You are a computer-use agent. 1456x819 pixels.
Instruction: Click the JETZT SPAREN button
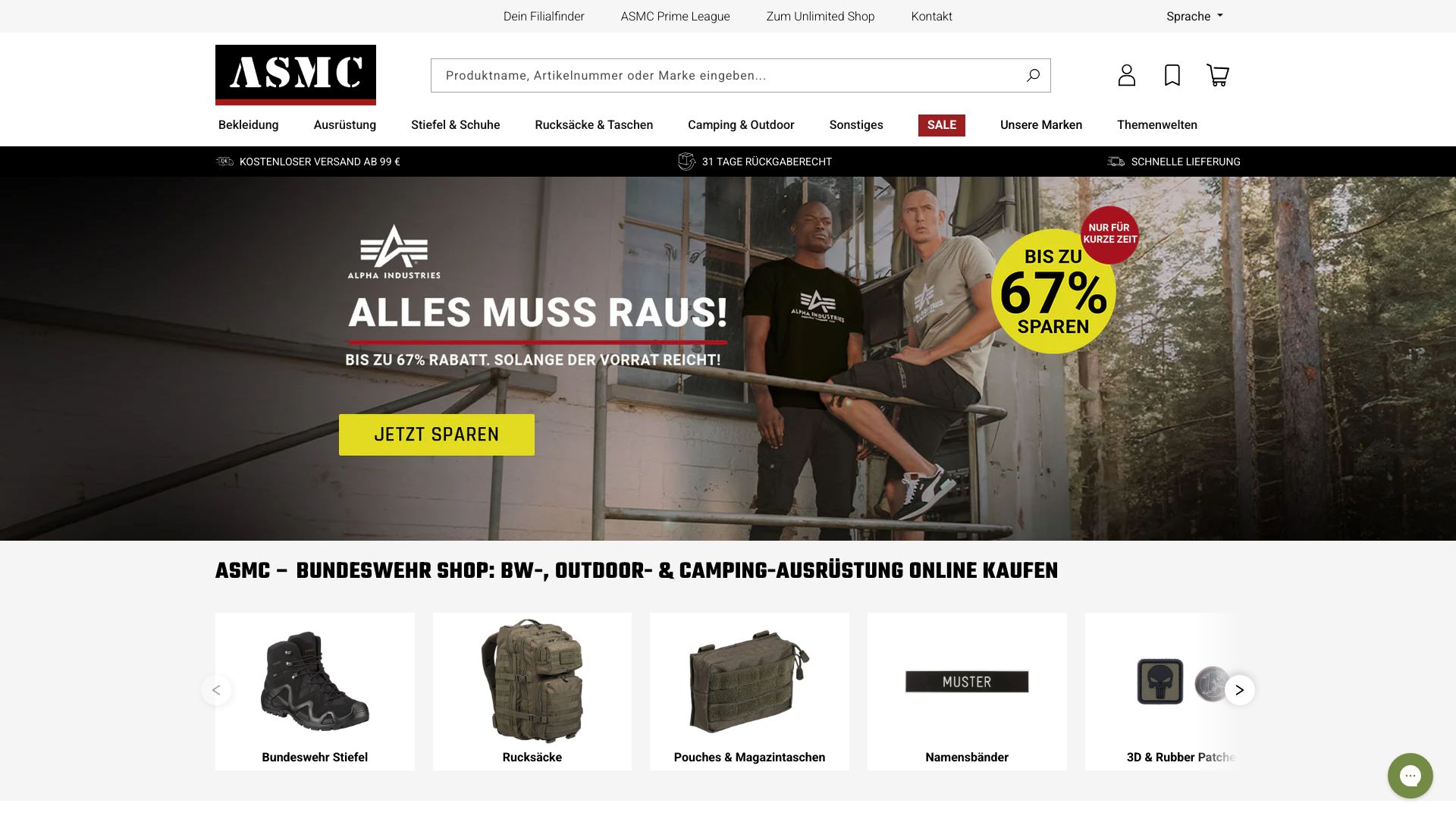click(x=437, y=435)
